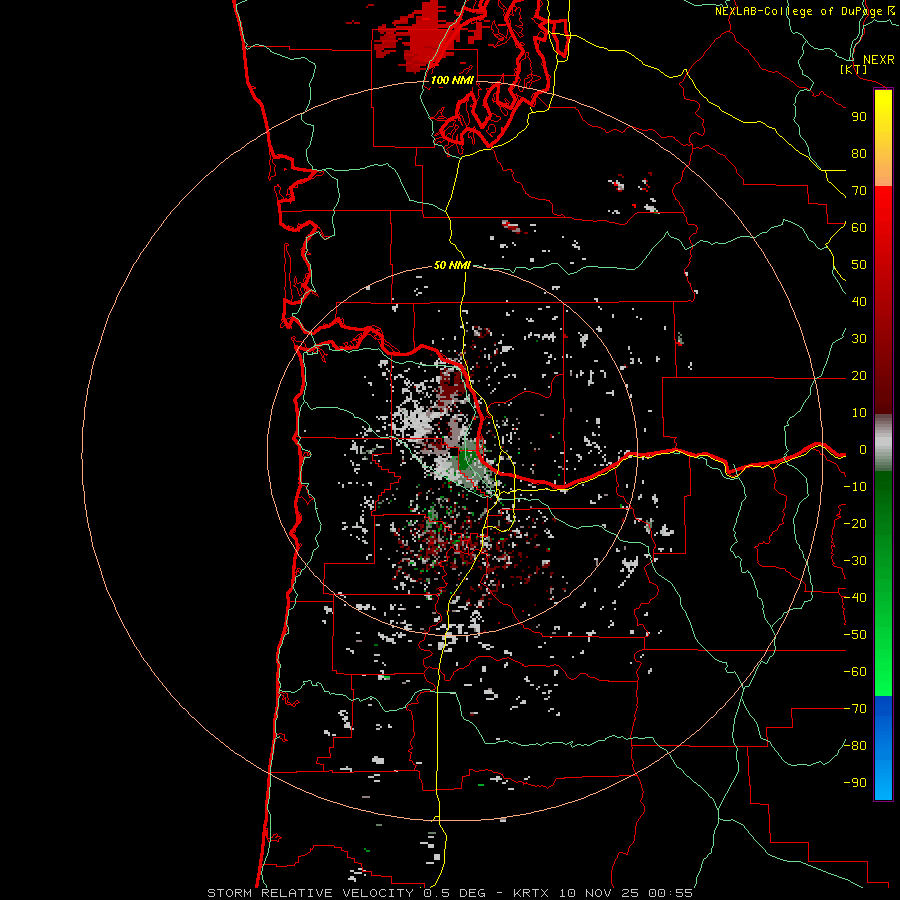Click the 50 value on velocity scale
Viewport: 900px width, 900px height.
click(x=859, y=265)
